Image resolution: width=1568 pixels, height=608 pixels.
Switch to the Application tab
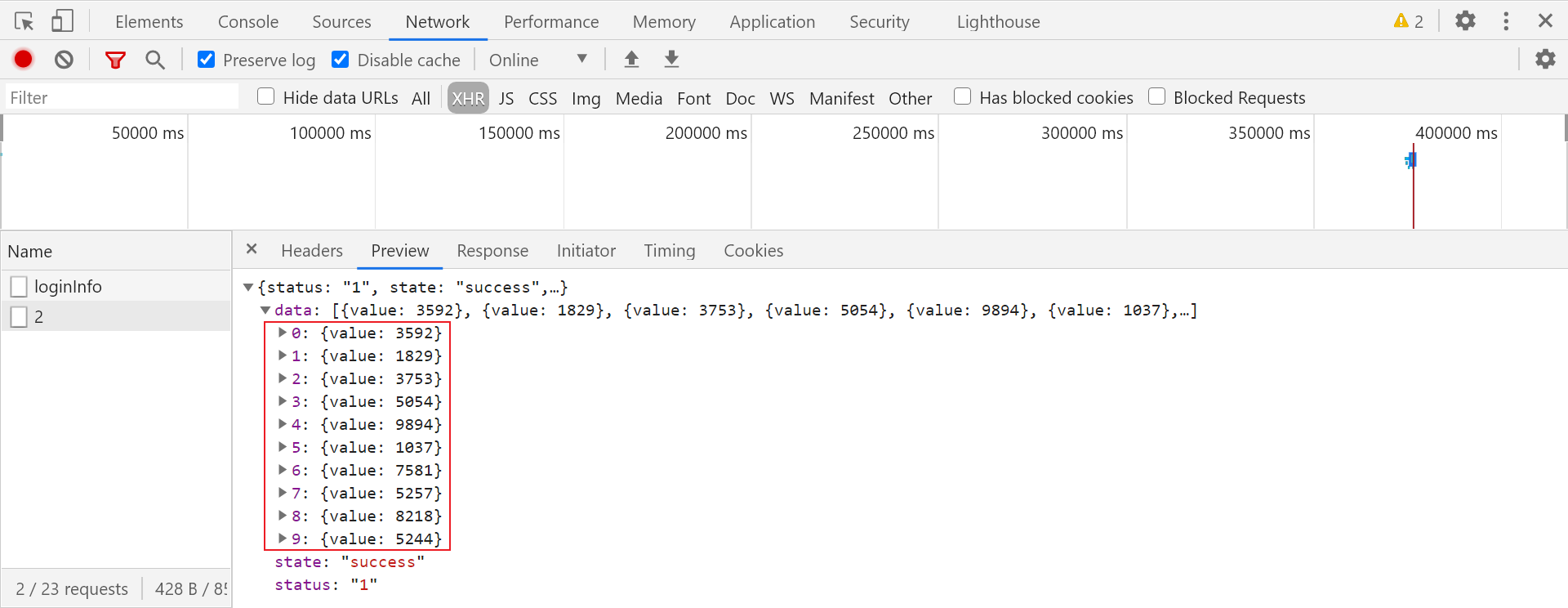[x=773, y=22]
